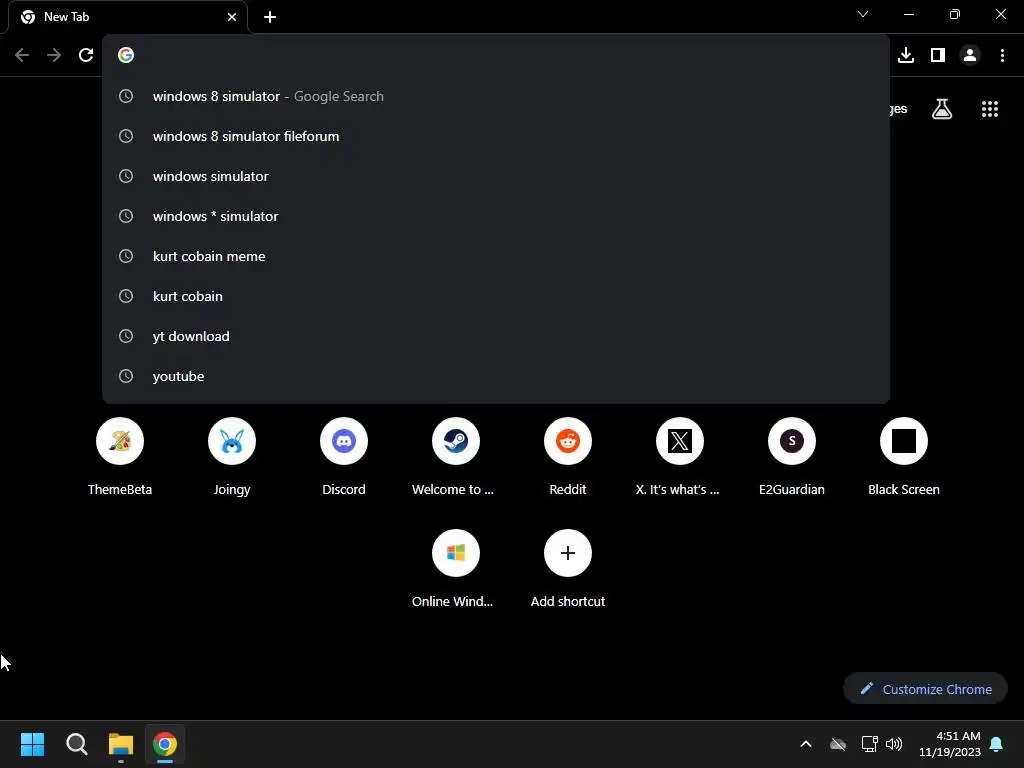Image resolution: width=1024 pixels, height=768 pixels.
Task: Toggle the Chrome side panel icon
Action: (938, 55)
